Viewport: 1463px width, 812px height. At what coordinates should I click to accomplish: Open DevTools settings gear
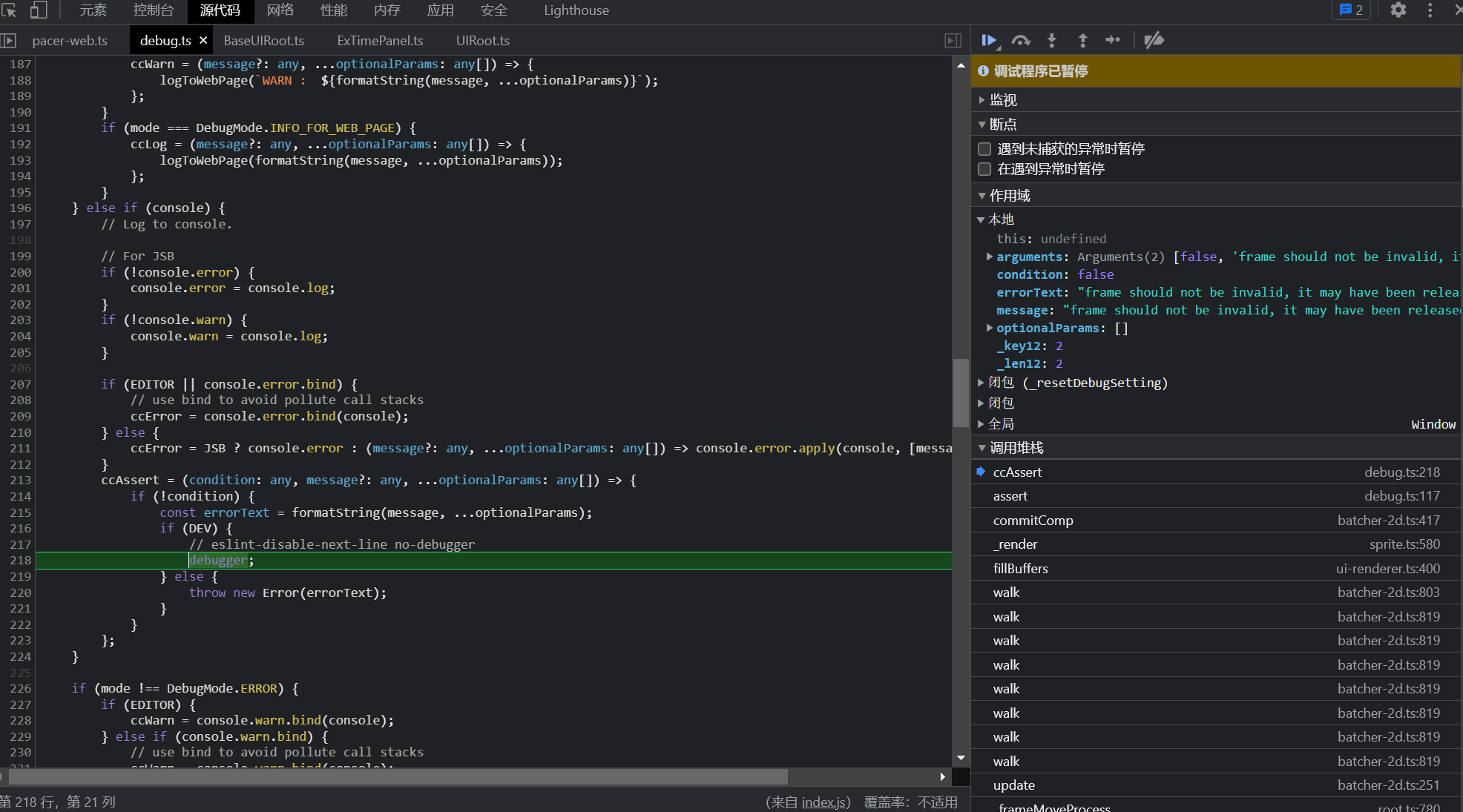(1398, 10)
